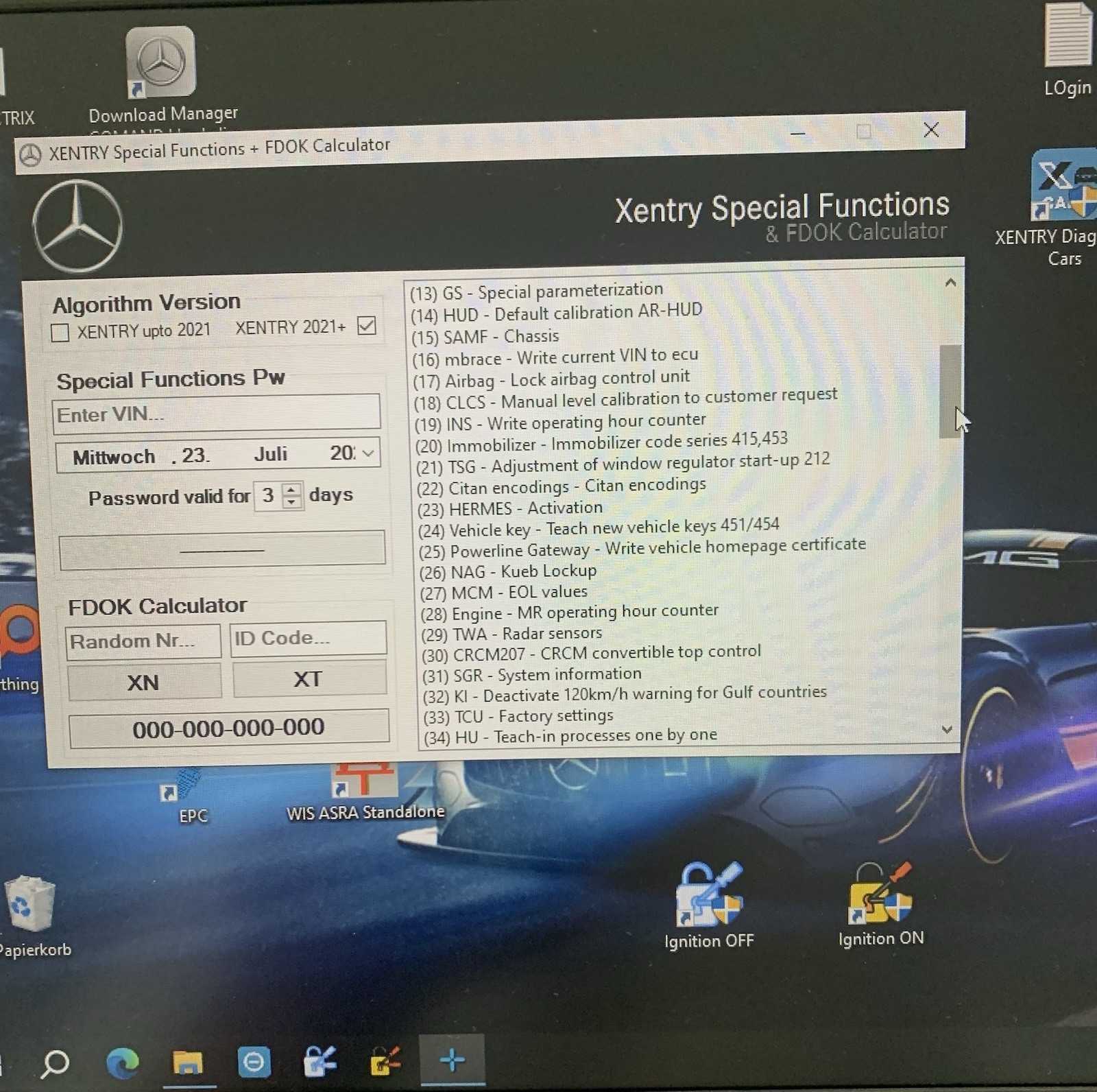Click the ID Code input field
This screenshot has width=1097, height=1092.
point(309,638)
